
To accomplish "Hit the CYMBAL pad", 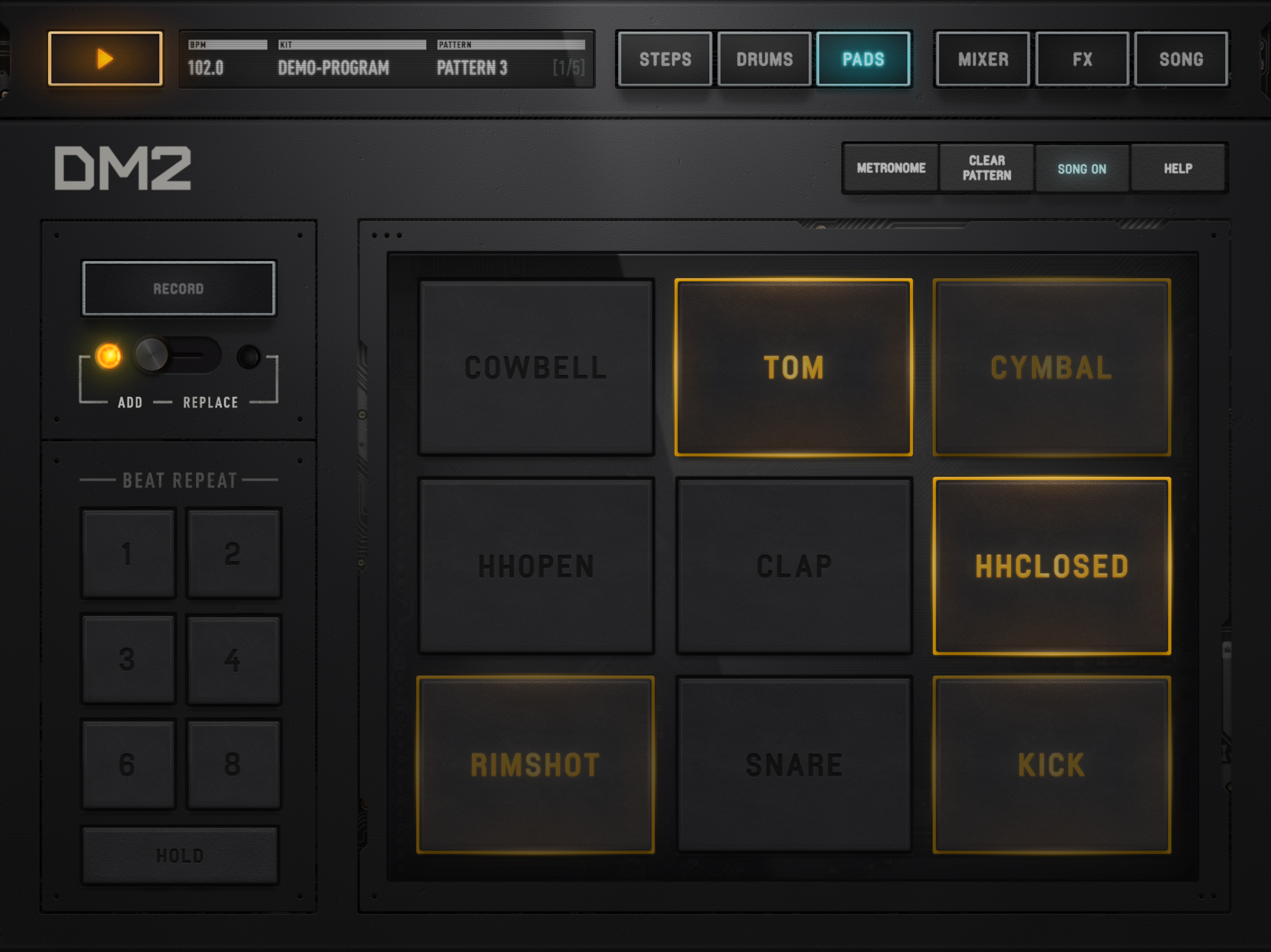I will point(1052,368).
